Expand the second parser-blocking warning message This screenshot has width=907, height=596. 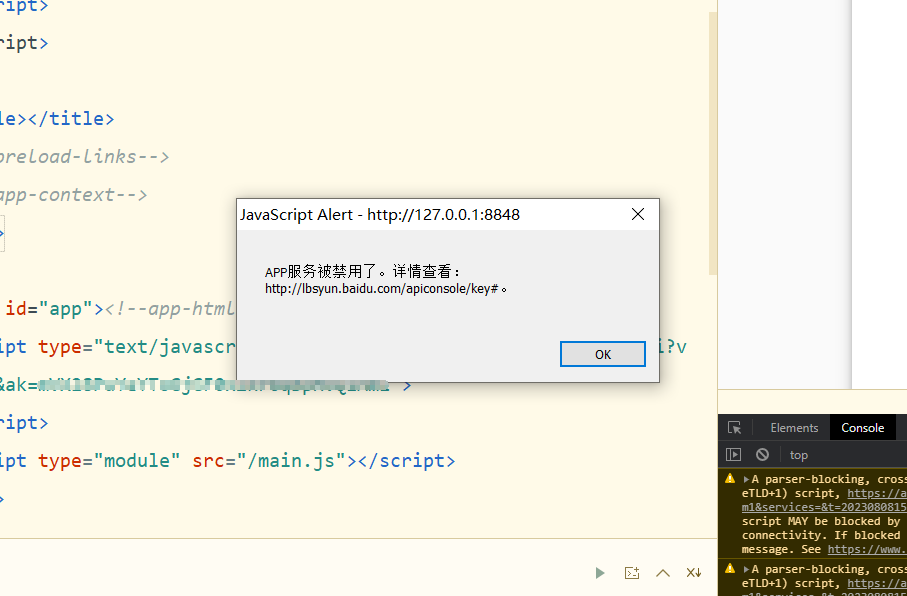[x=746, y=569]
